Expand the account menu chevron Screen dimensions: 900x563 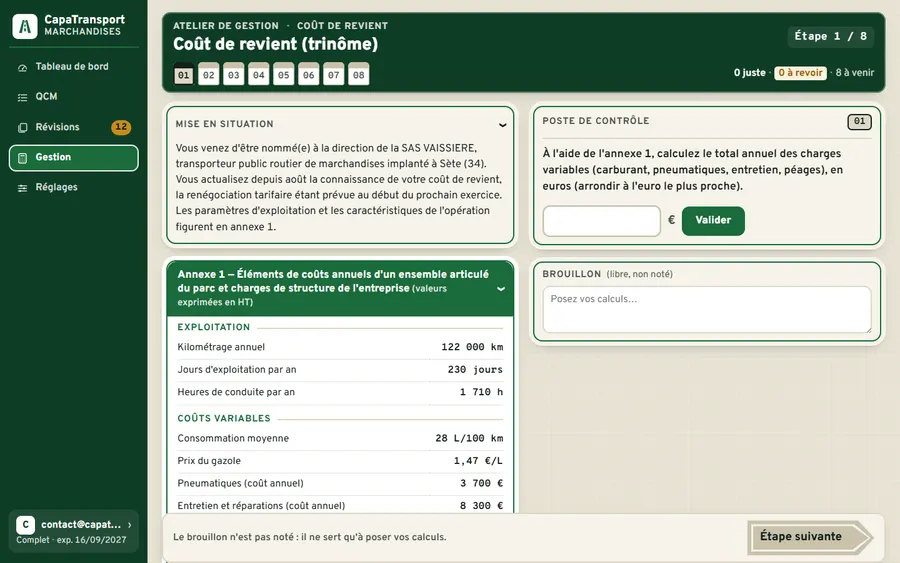(x=130, y=525)
